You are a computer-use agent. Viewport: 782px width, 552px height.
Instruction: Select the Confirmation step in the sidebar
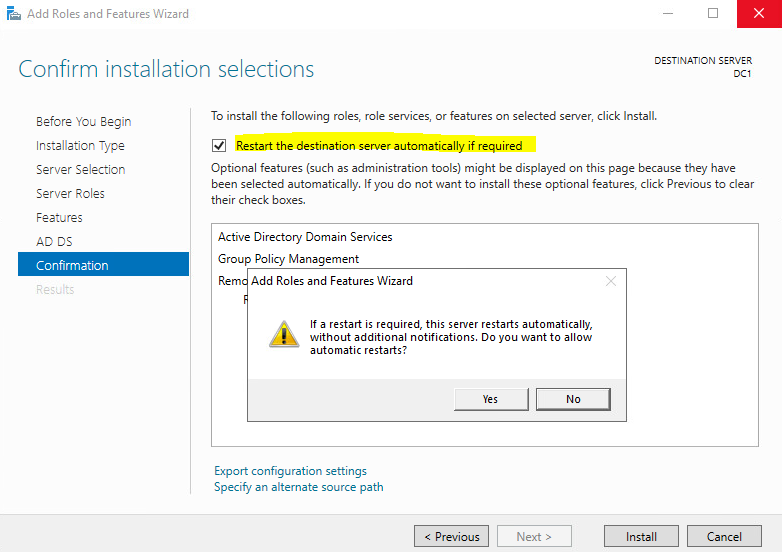(72, 265)
